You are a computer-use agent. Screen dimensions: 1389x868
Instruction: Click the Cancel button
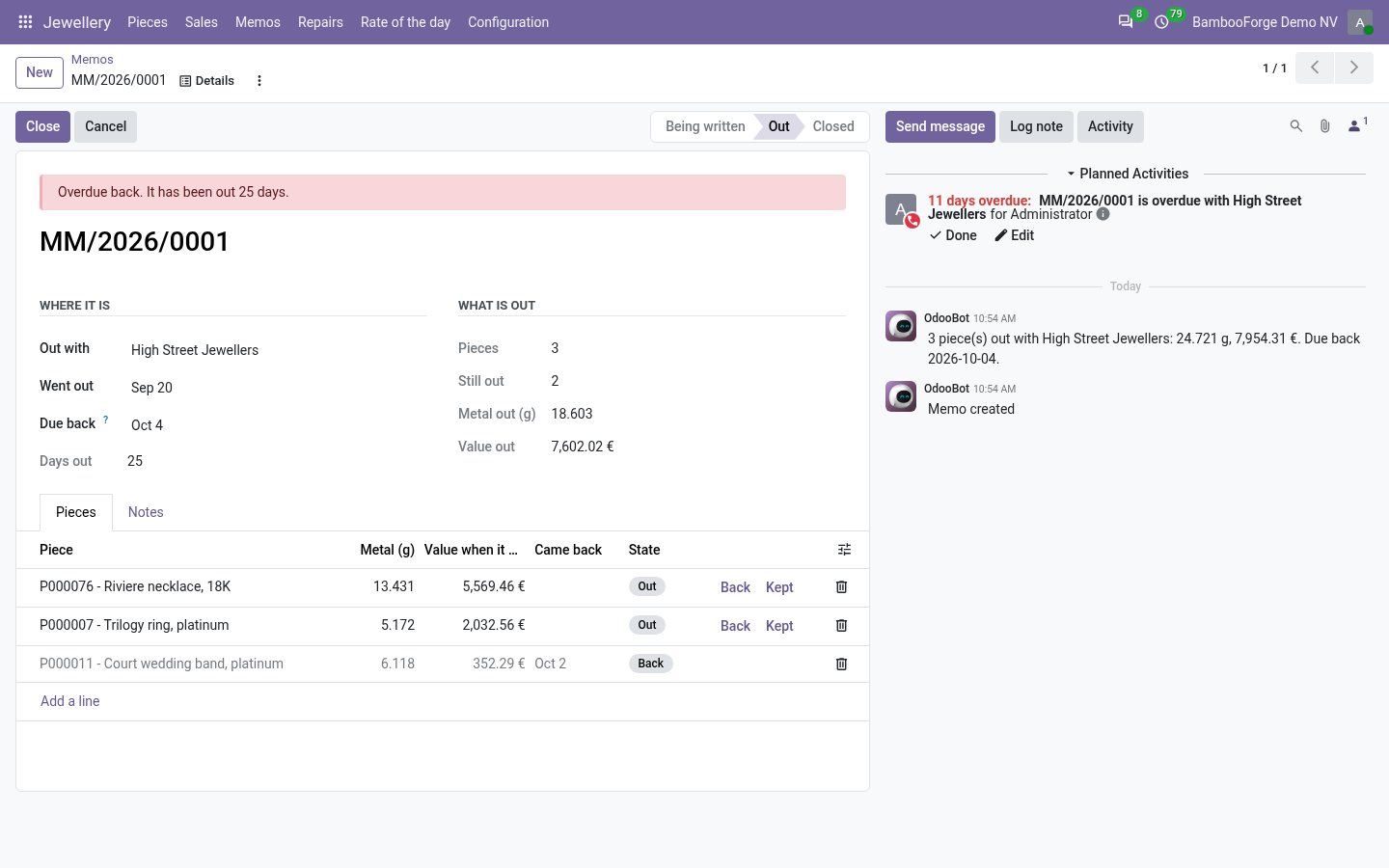[x=105, y=126]
